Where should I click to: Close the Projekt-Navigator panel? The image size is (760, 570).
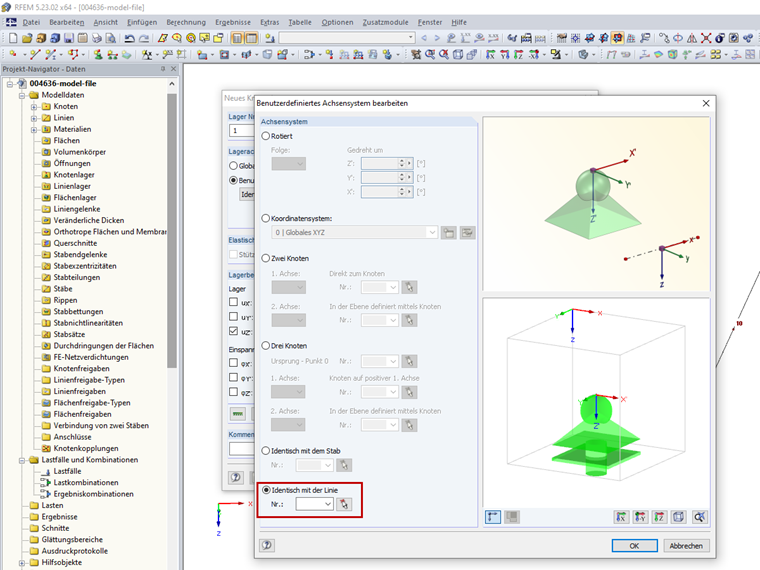174,69
